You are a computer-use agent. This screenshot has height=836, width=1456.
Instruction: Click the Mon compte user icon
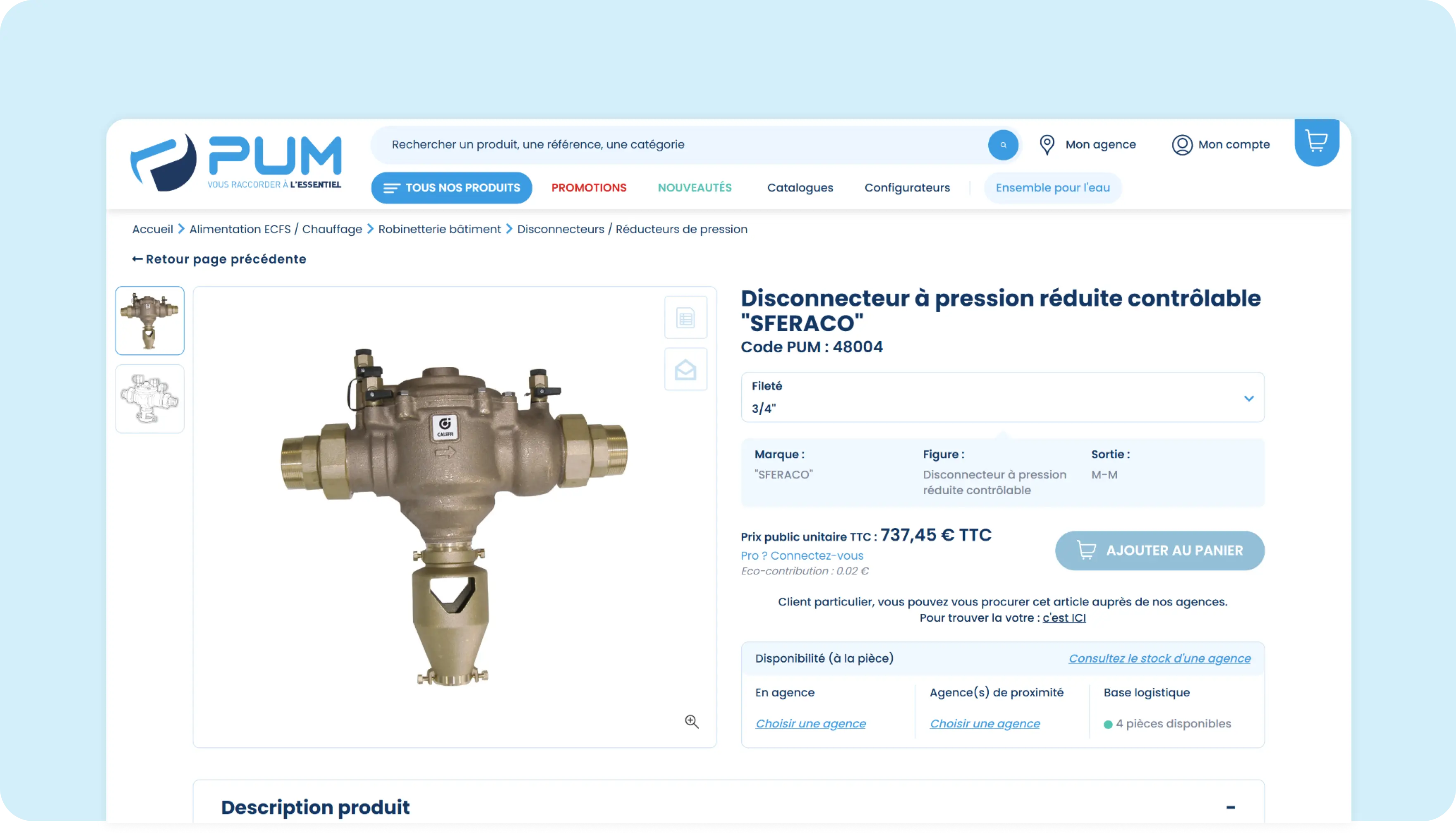point(1182,145)
